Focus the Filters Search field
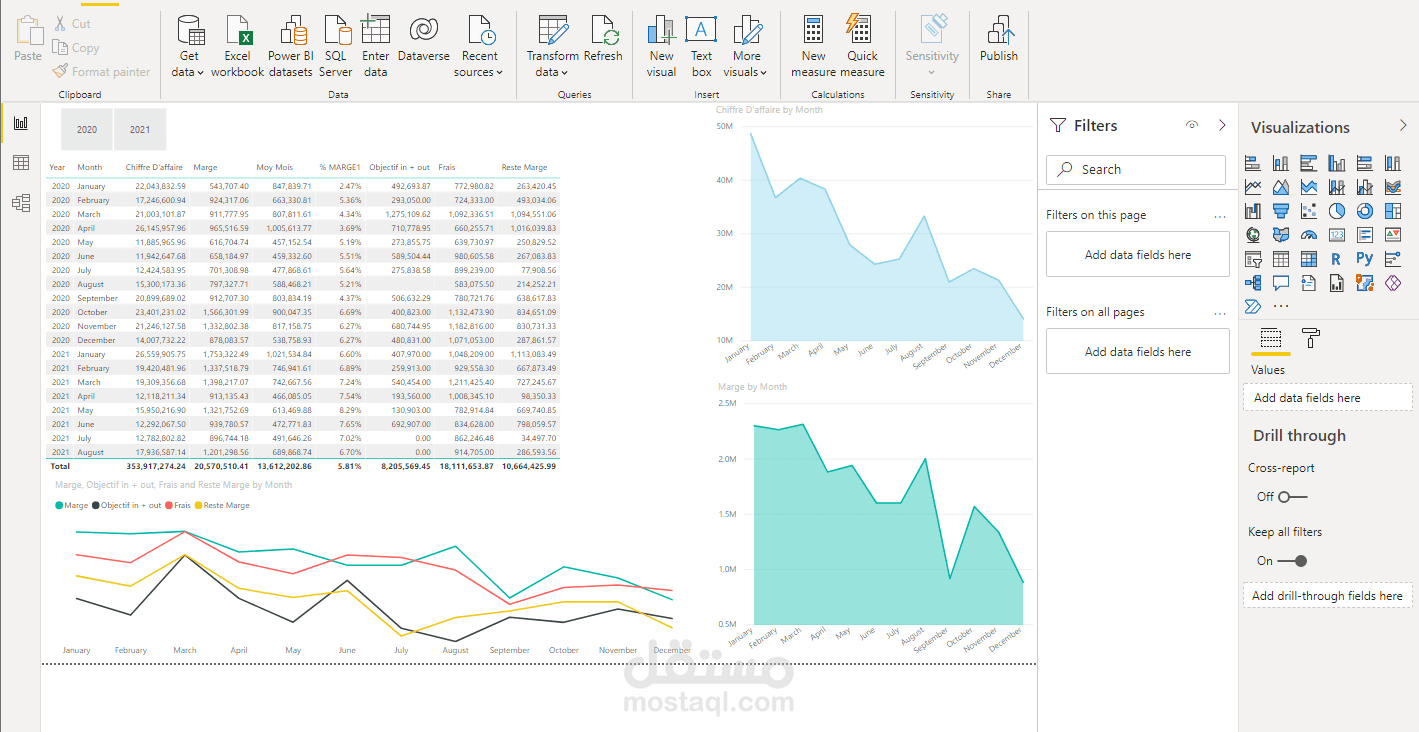This screenshot has width=1419, height=732. pos(1136,170)
